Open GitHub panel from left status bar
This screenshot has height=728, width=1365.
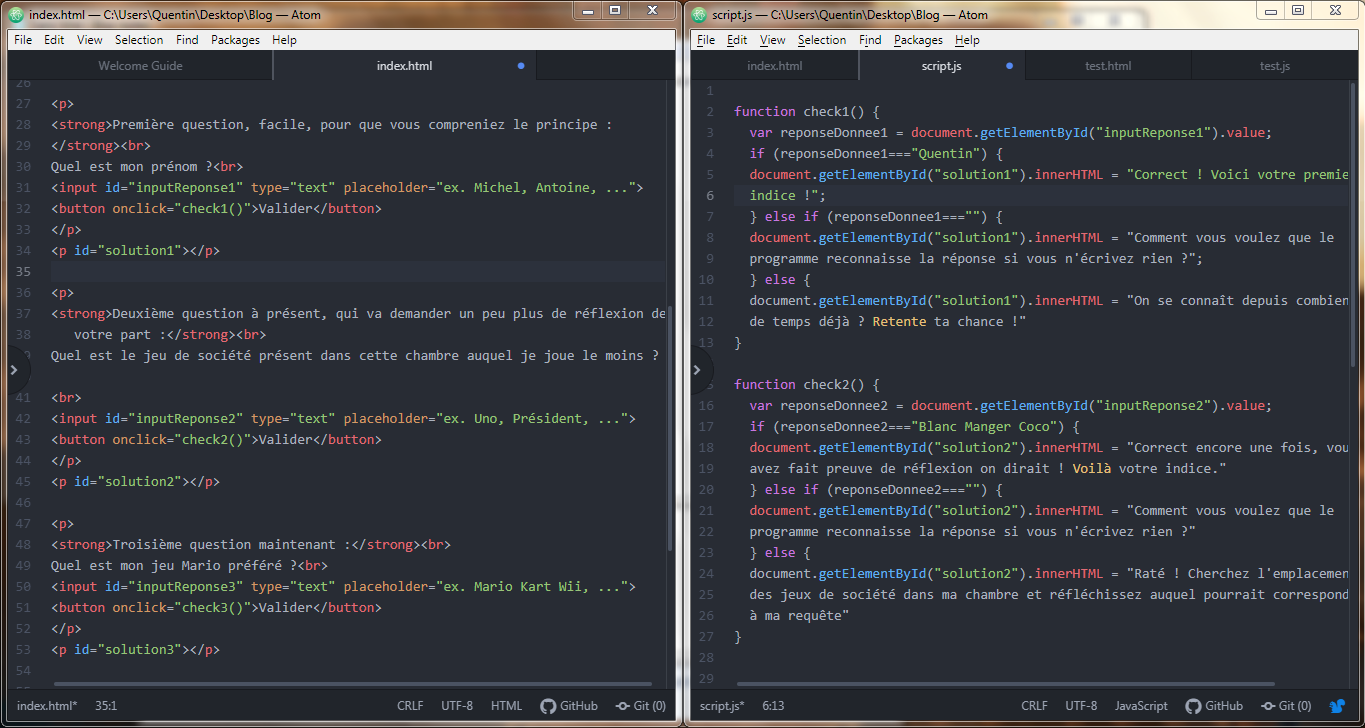pyautogui.click(x=569, y=705)
